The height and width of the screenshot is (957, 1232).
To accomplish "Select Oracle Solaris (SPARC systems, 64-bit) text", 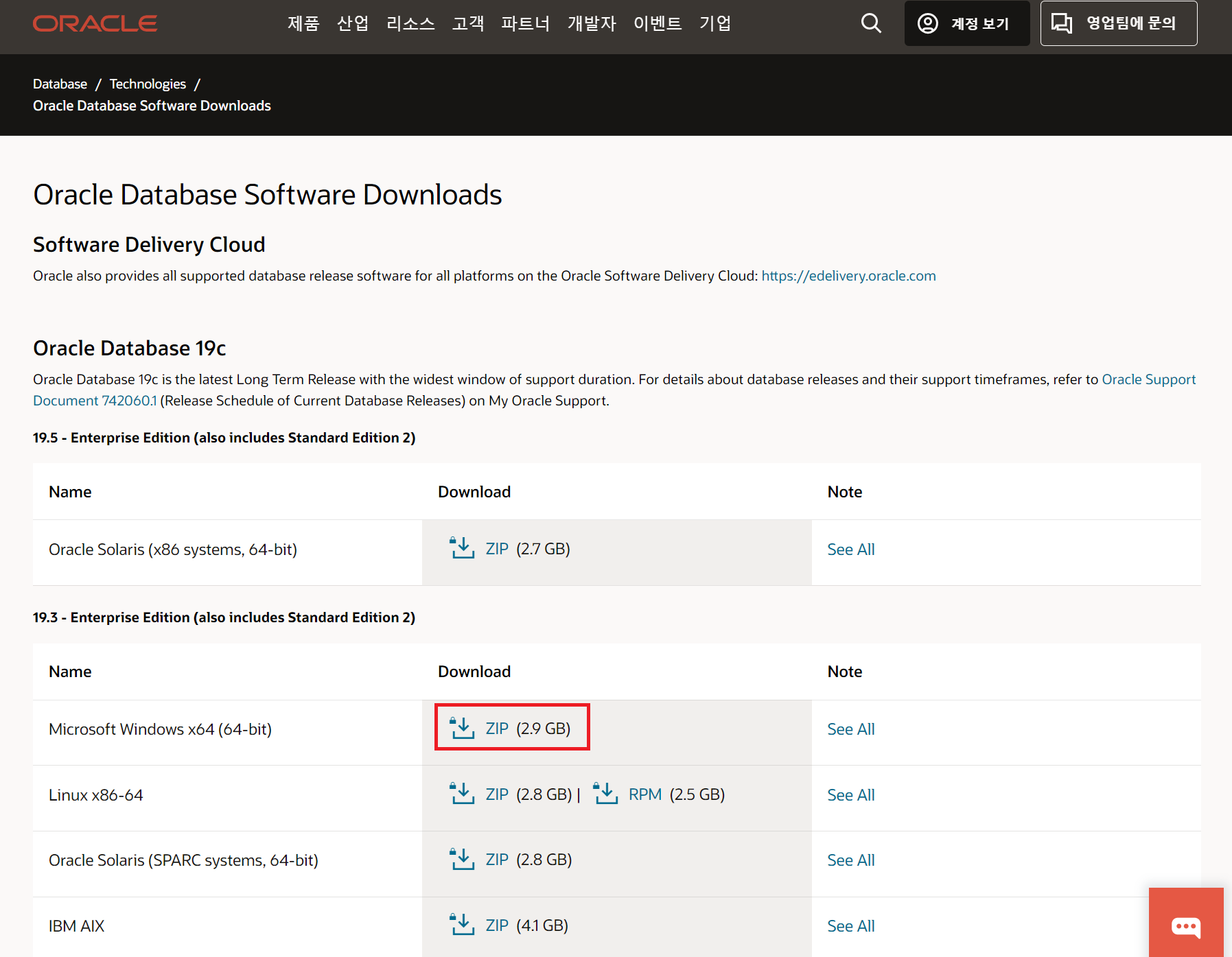I will (183, 860).
